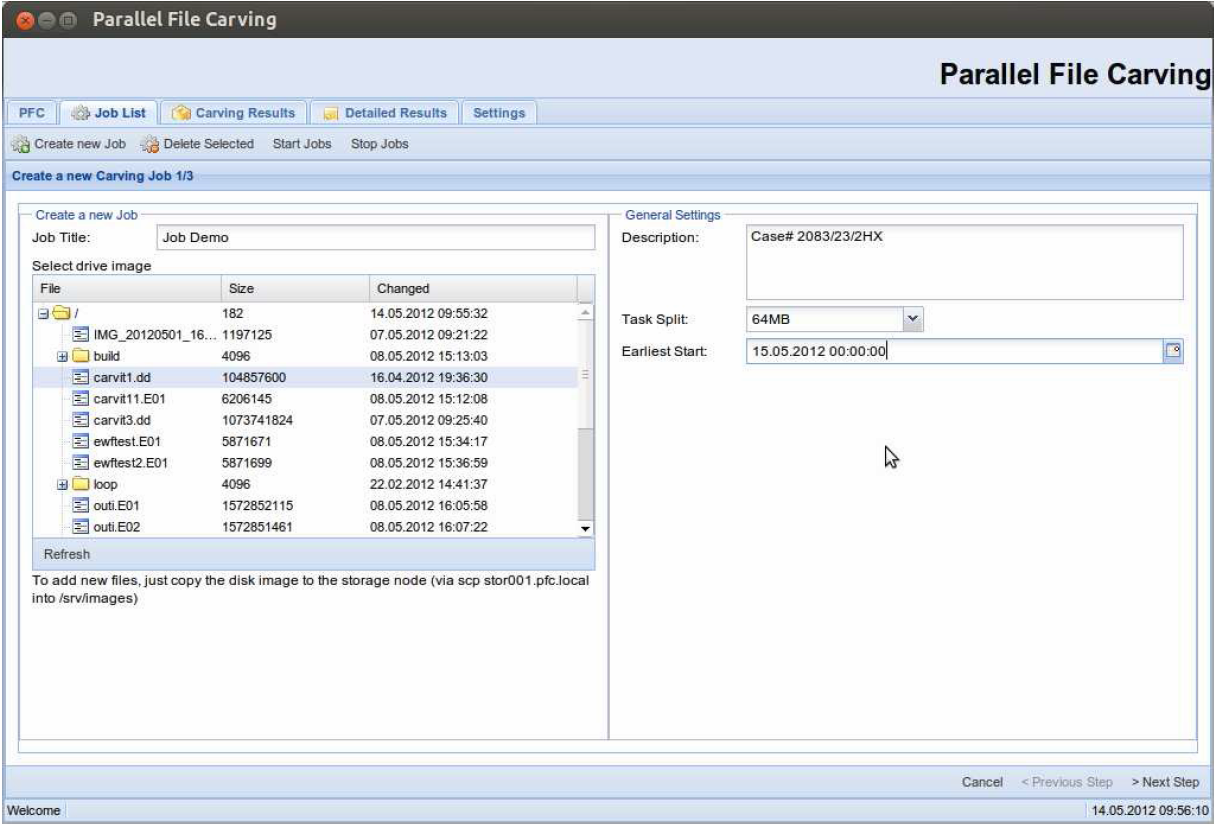Select the loop folder name
The width and height of the screenshot is (1215, 825).
[106, 484]
